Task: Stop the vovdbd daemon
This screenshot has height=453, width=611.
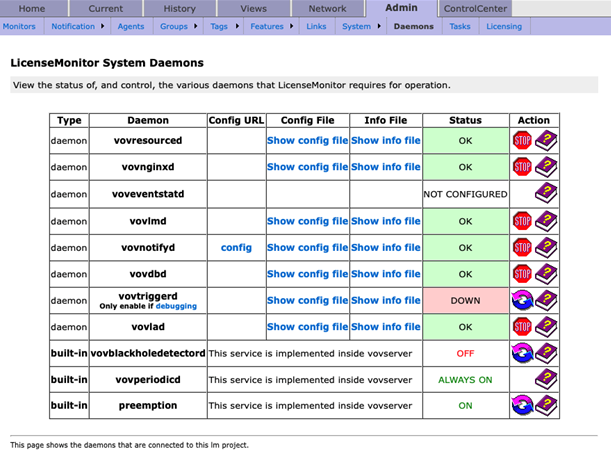Action: tap(522, 274)
